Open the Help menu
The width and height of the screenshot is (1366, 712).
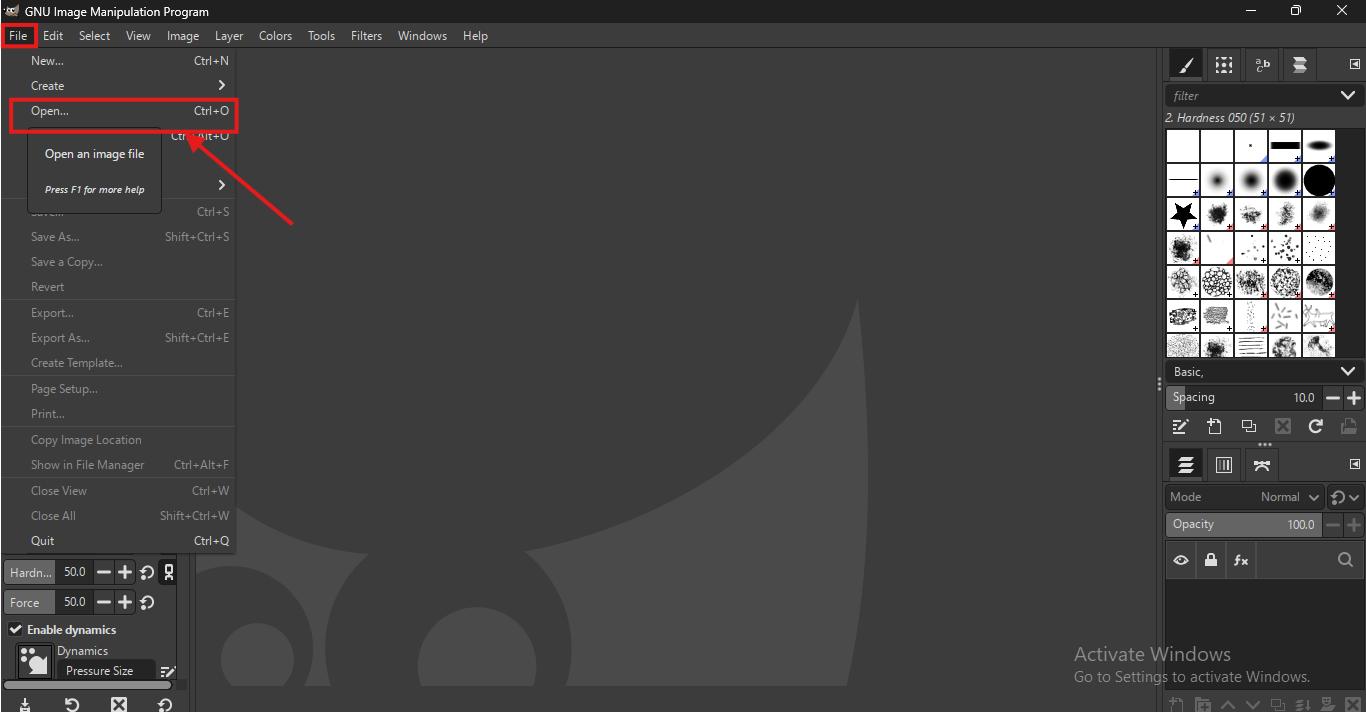475,36
